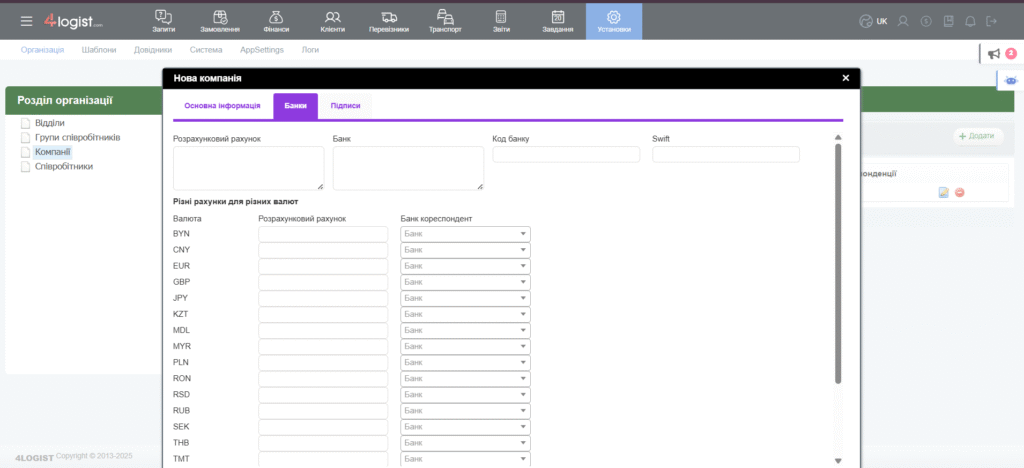Switch to the Підписи tab

[345, 105]
